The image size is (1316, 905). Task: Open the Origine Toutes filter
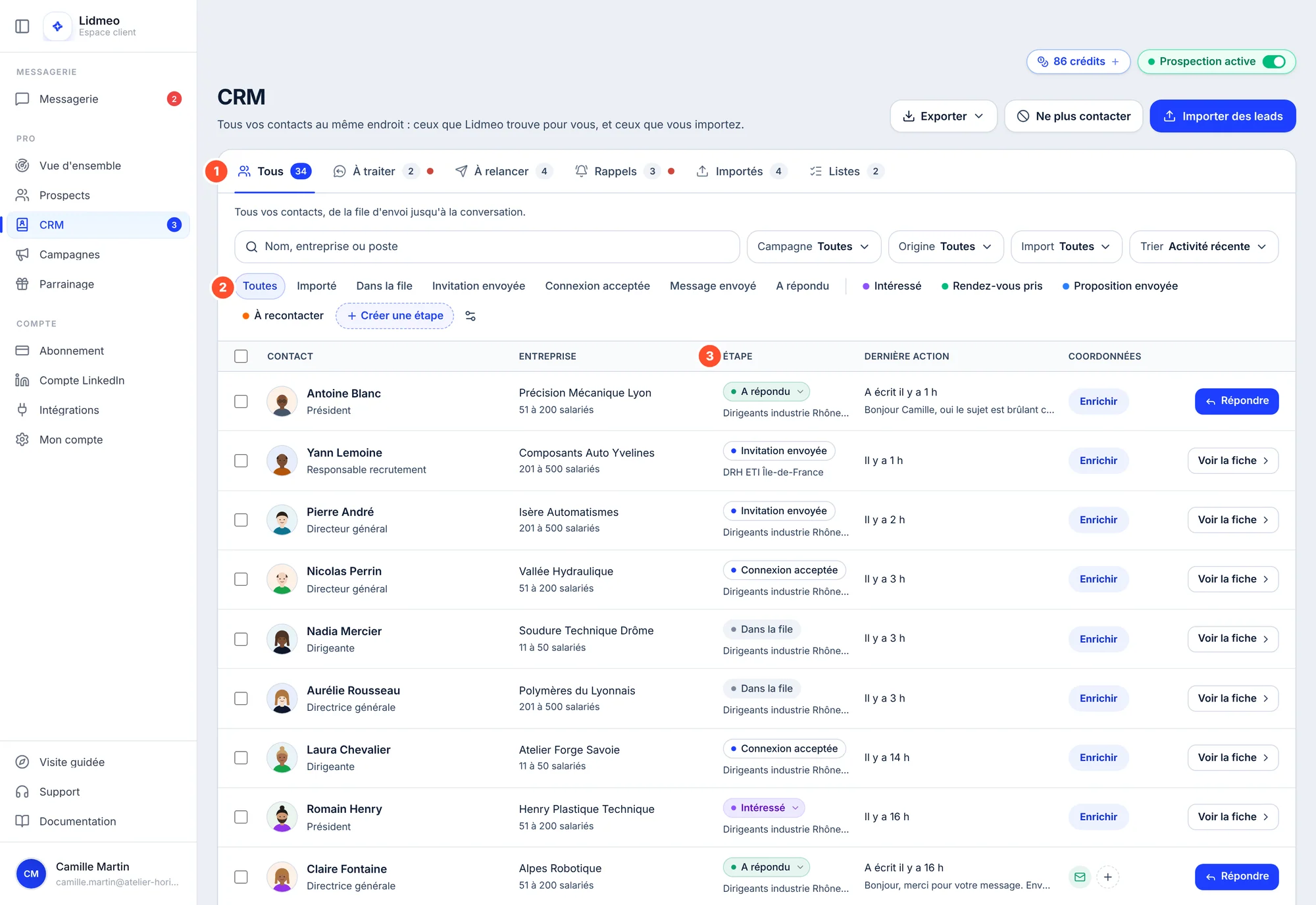(x=946, y=246)
